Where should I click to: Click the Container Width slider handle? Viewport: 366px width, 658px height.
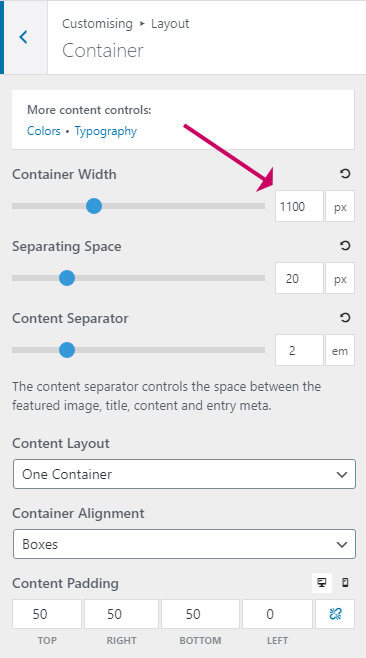[x=94, y=206]
